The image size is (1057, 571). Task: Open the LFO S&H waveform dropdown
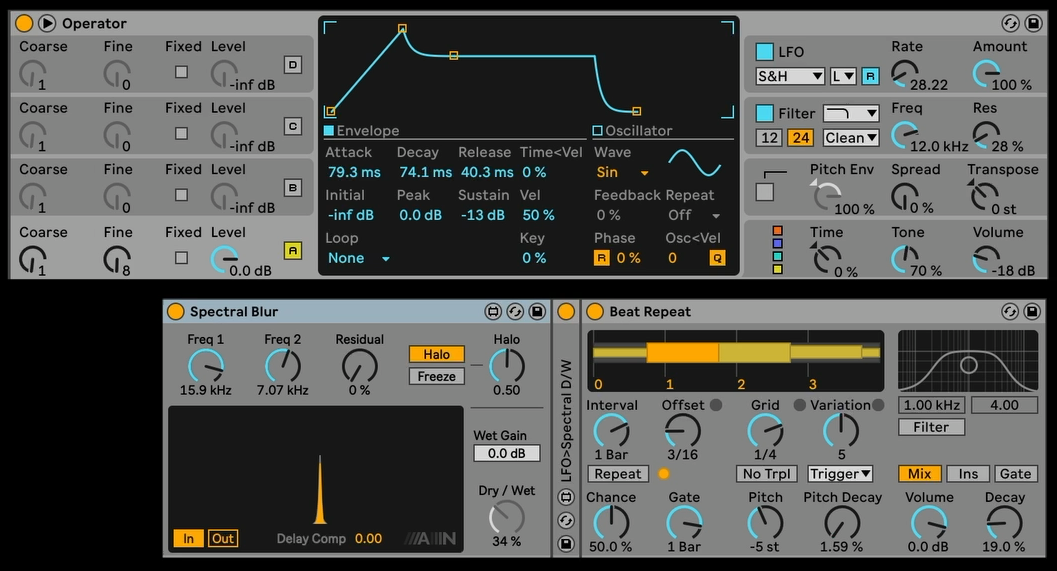click(x=790, y=76)
